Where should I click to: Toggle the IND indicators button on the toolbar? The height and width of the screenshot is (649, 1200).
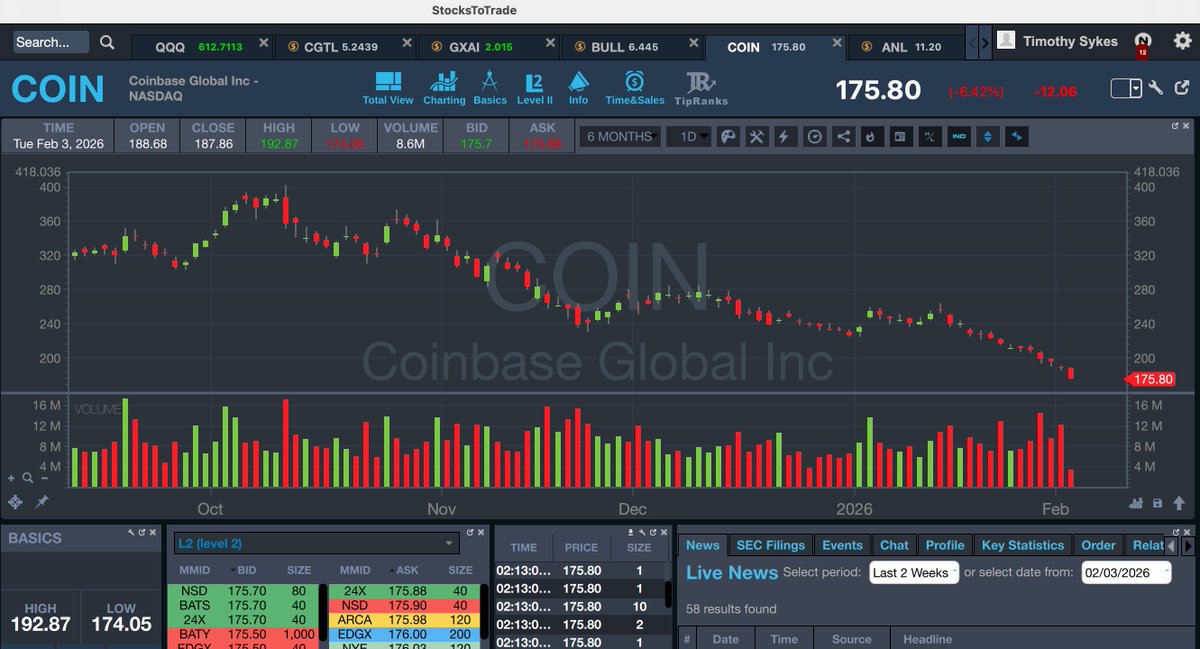[958, 136]
